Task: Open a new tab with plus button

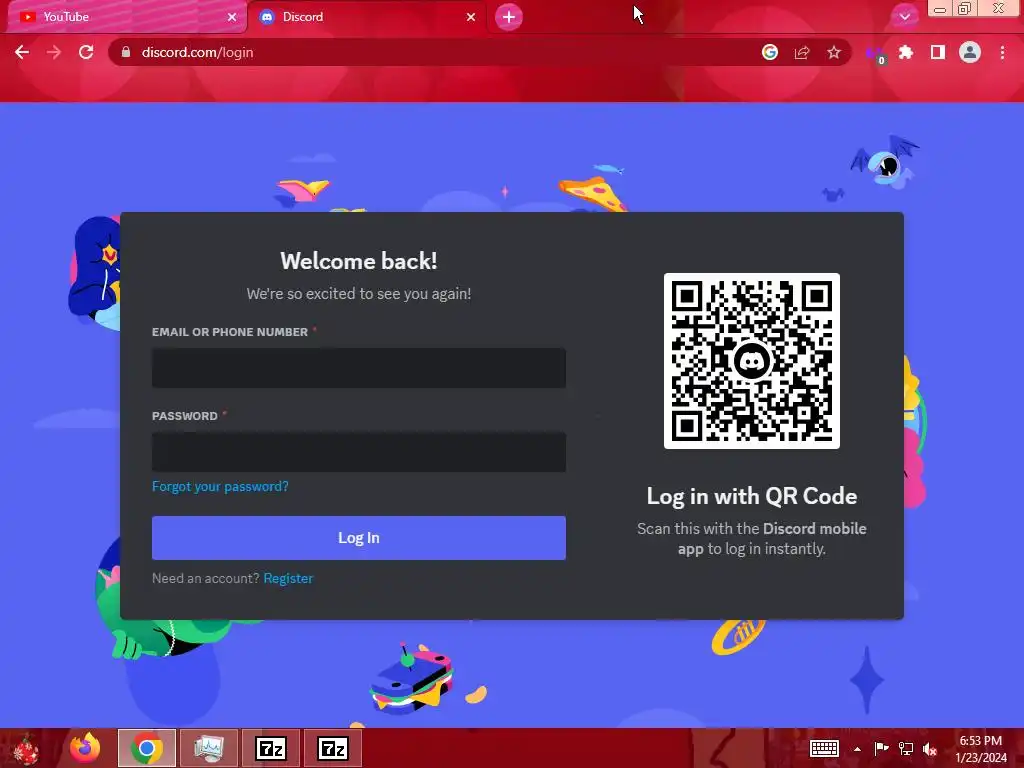Action: (x=509, y=17)
